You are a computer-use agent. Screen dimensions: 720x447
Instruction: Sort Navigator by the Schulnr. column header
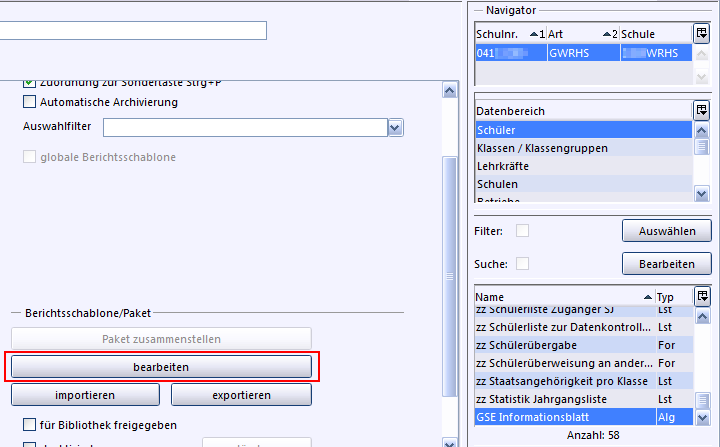pos(510,34)
